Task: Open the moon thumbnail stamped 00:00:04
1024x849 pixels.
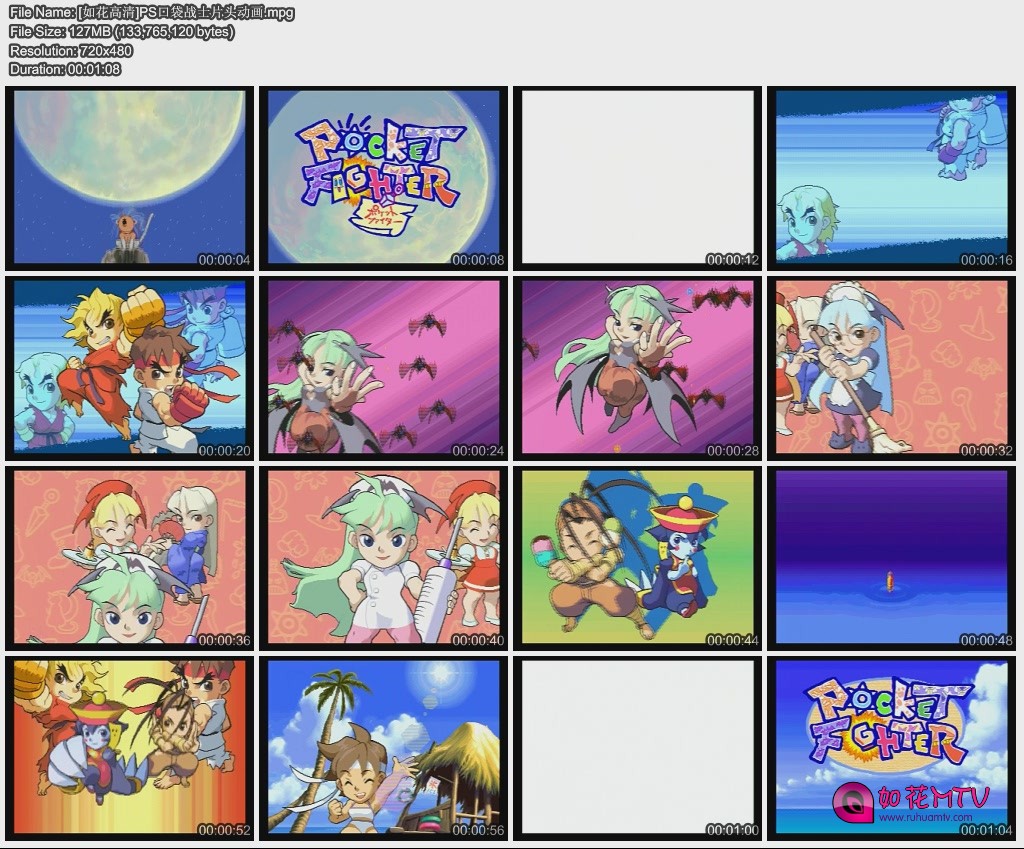Action: coord(129,178)
